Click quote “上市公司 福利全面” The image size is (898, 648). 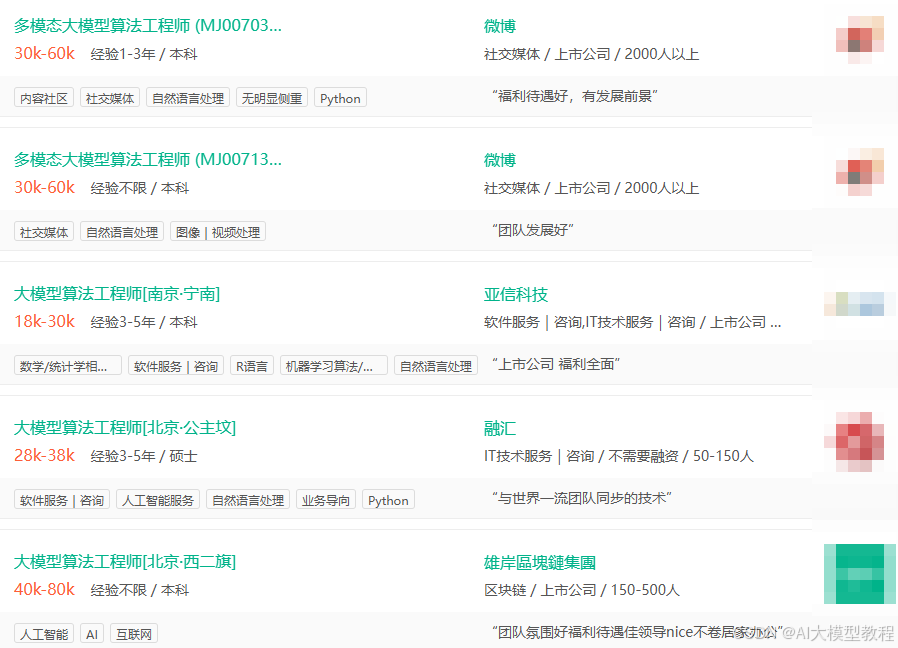click(556, 364)
